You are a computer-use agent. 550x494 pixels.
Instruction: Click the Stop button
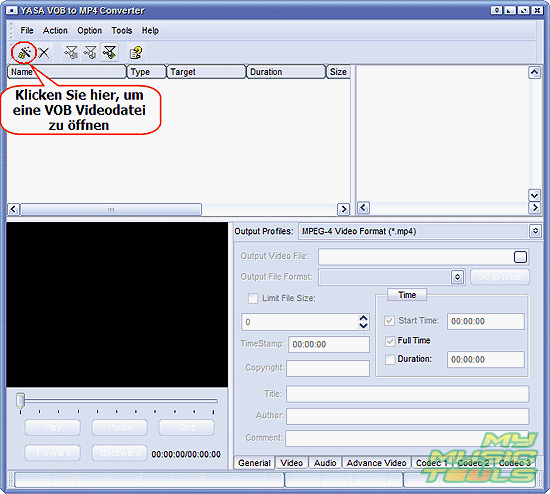[x=186, y=428]
